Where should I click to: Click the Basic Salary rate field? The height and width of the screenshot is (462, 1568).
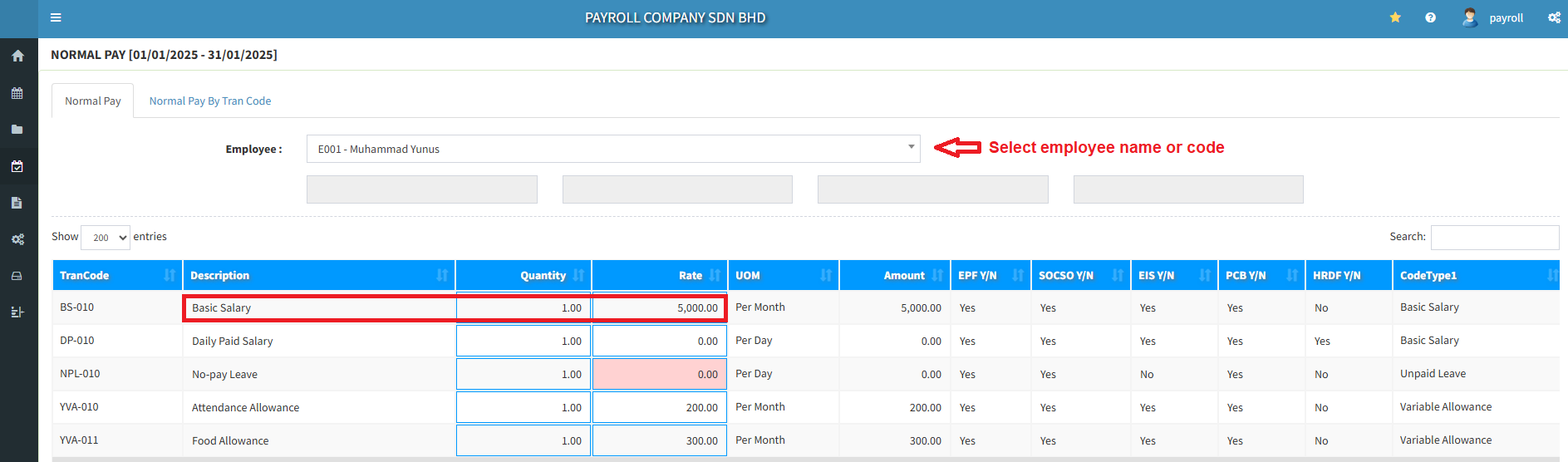point(659,307)
